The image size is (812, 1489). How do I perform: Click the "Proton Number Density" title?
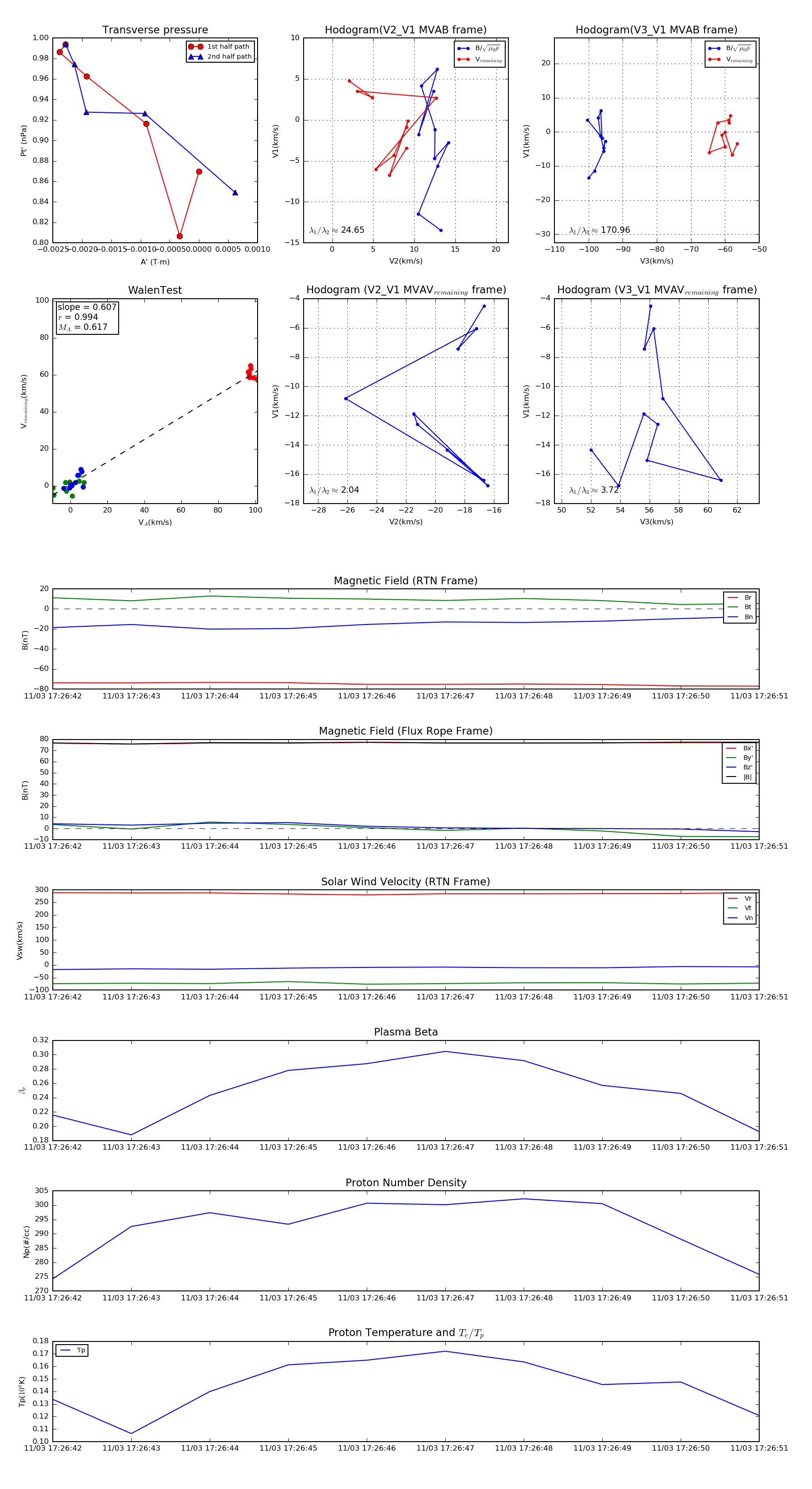tap(406, 1183)
